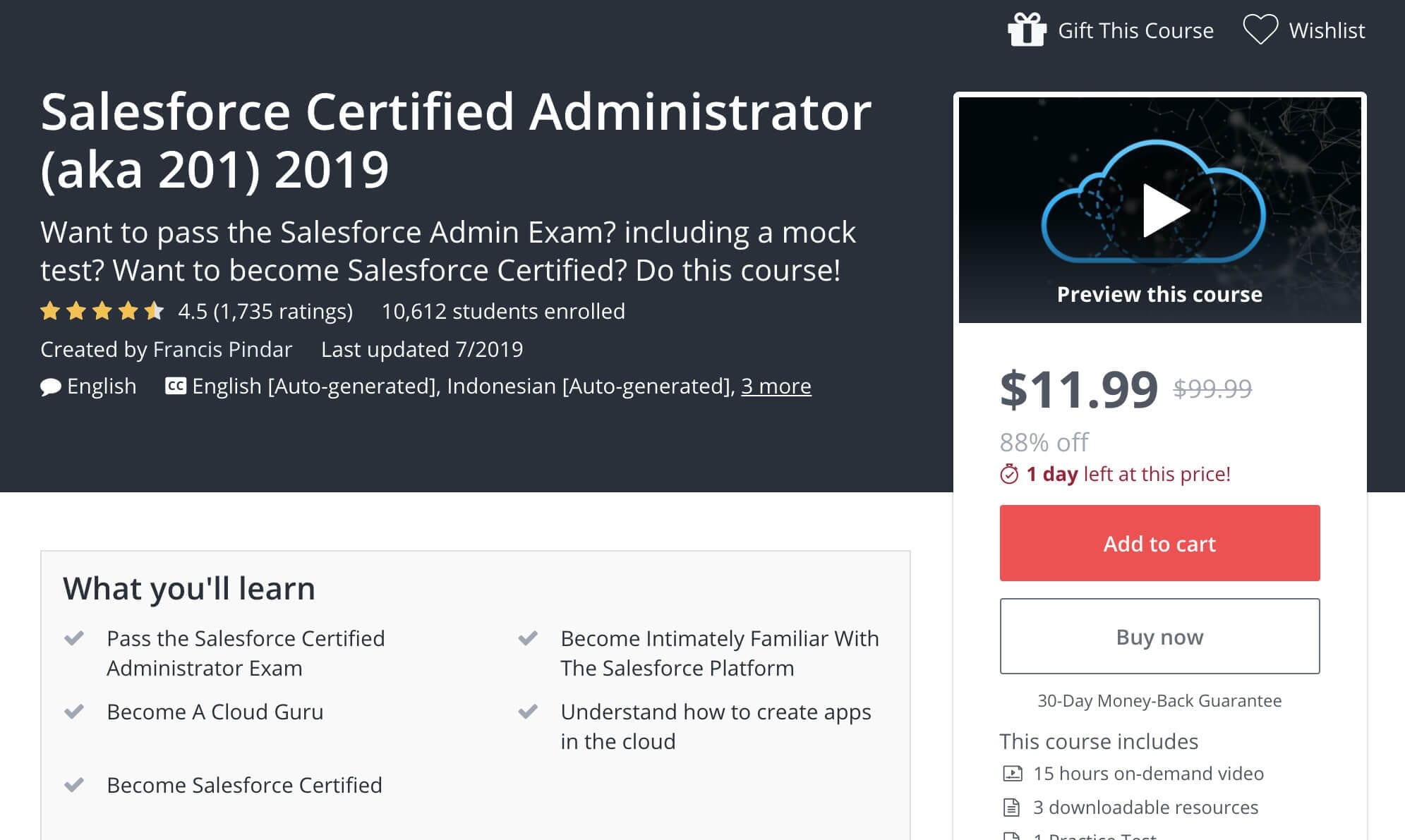
Task: Click 15 hours on-demand video text
Action: coord(1148,774)
